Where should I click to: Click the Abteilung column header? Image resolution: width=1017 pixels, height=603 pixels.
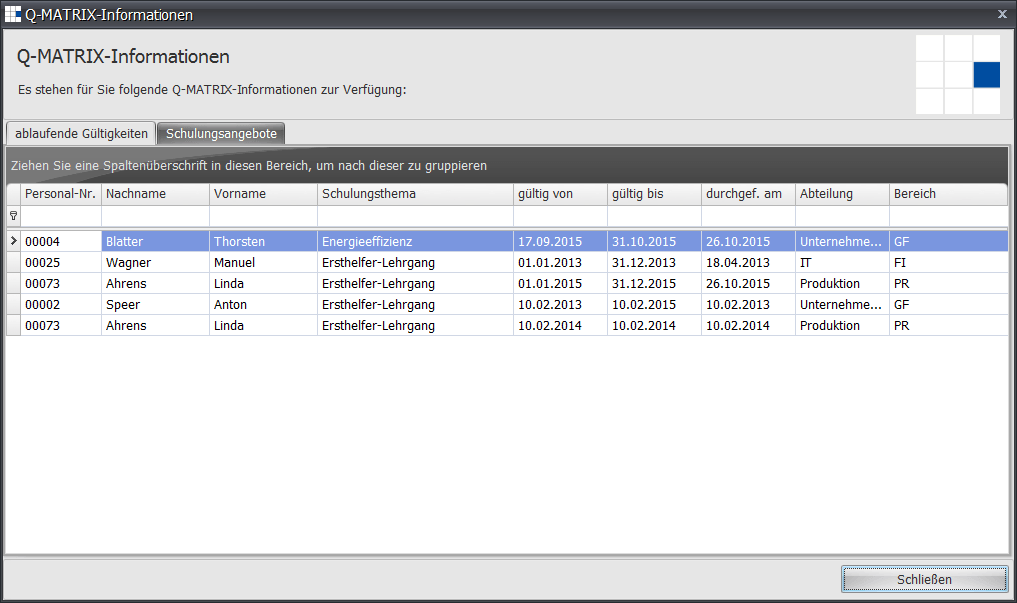(x=842, y=194)
